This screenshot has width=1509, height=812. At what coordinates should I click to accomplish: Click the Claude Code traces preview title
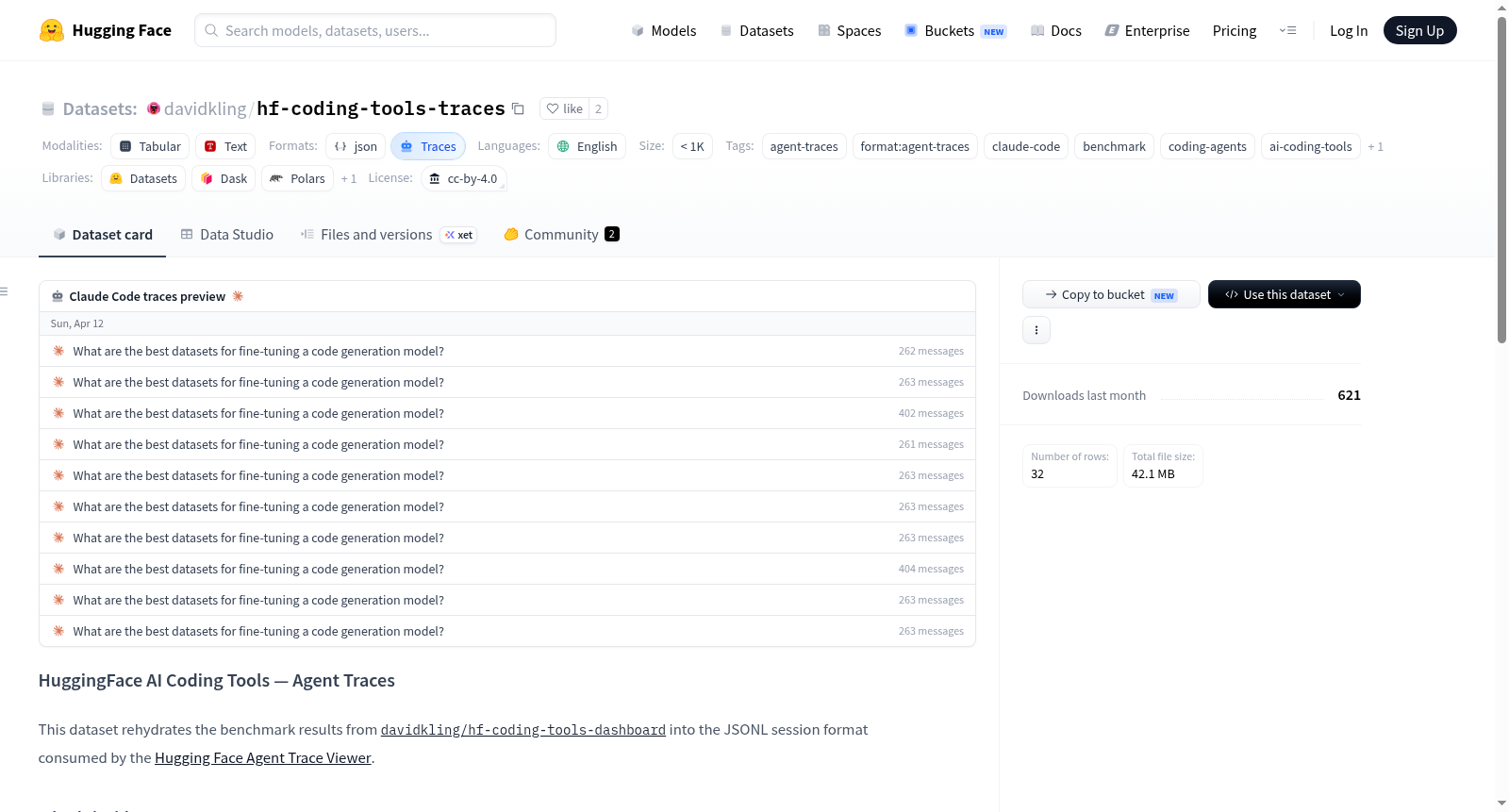(x=147, y=296)
